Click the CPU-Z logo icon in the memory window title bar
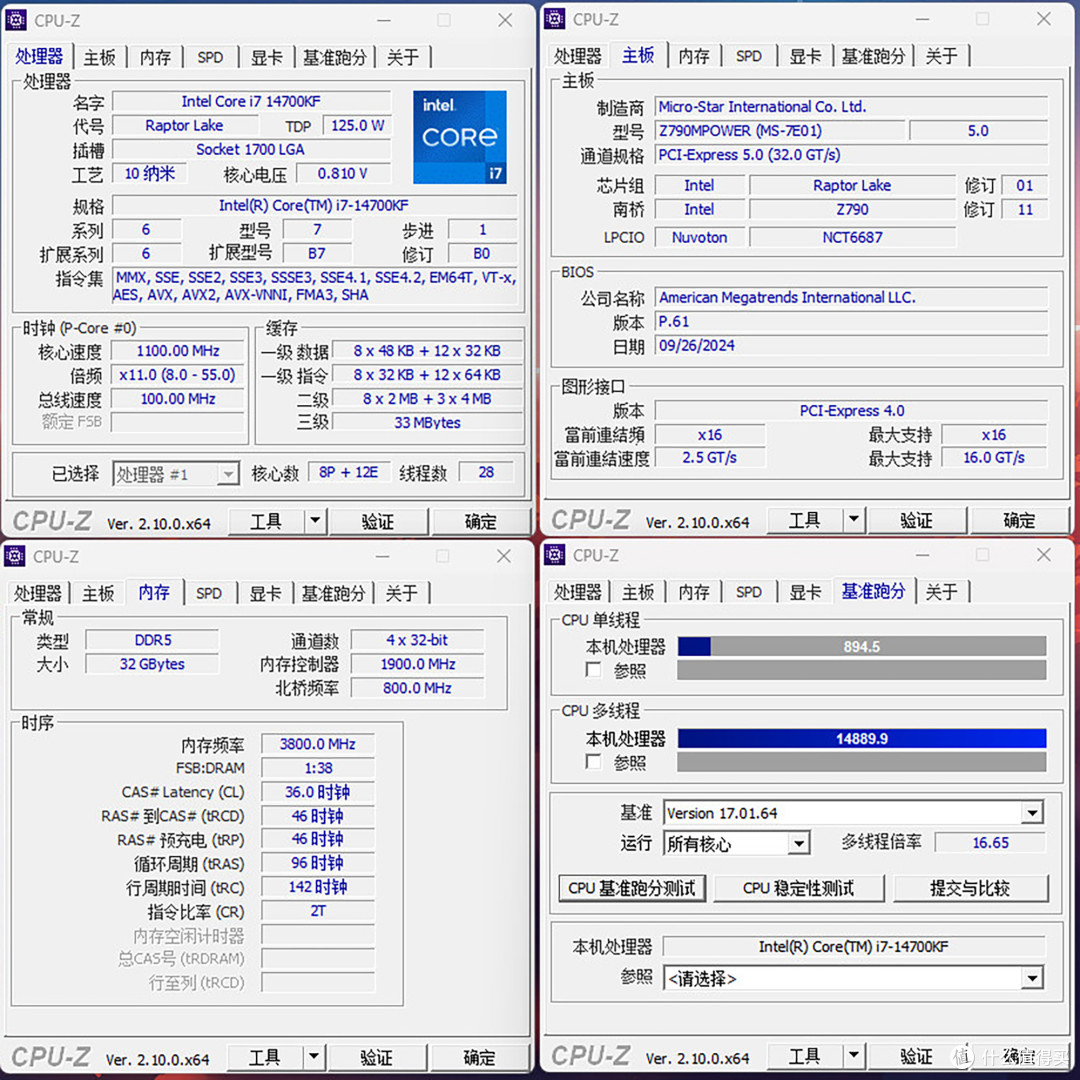 pyautogui.click(x=16, y=556)
